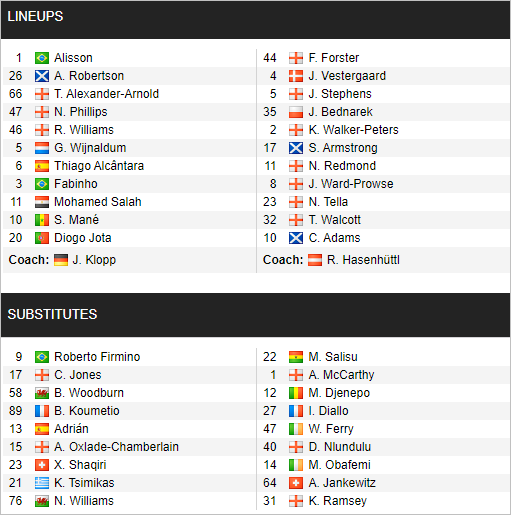Click the Ghana flag beside M. Salisu
This screenshot has width=511, height=515.
296,357
